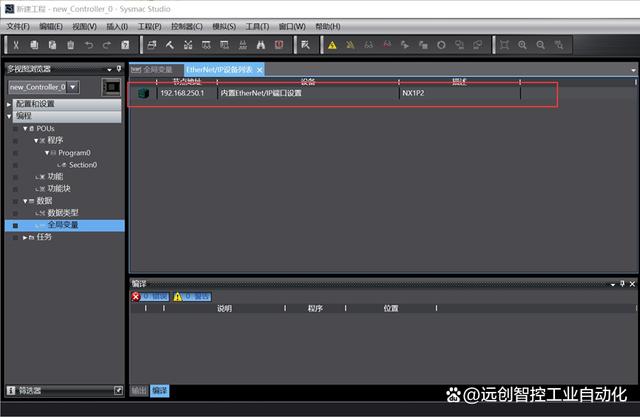Screen dimensions: 640x417
Task: Open the 文件(F) menu
Action: point(18,27)
